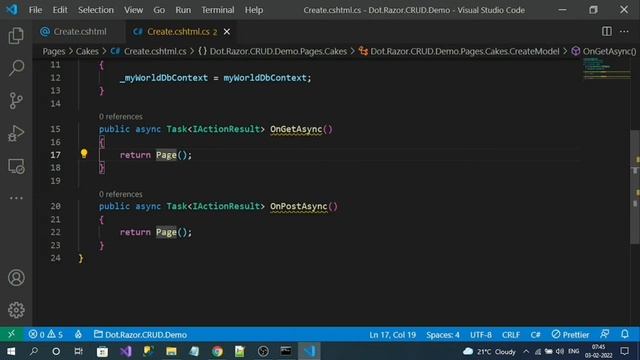Open the feedback icon in status bar
The height and width of the screenshot is (360, 640).
pos(604,334)
